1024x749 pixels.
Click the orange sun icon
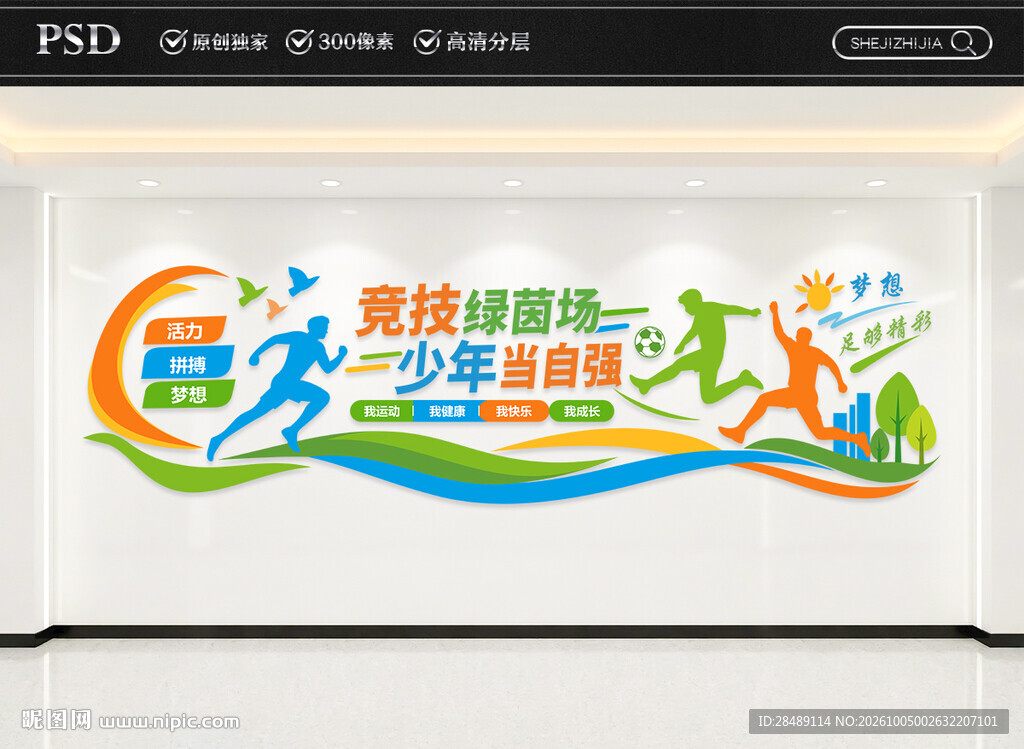818,292
